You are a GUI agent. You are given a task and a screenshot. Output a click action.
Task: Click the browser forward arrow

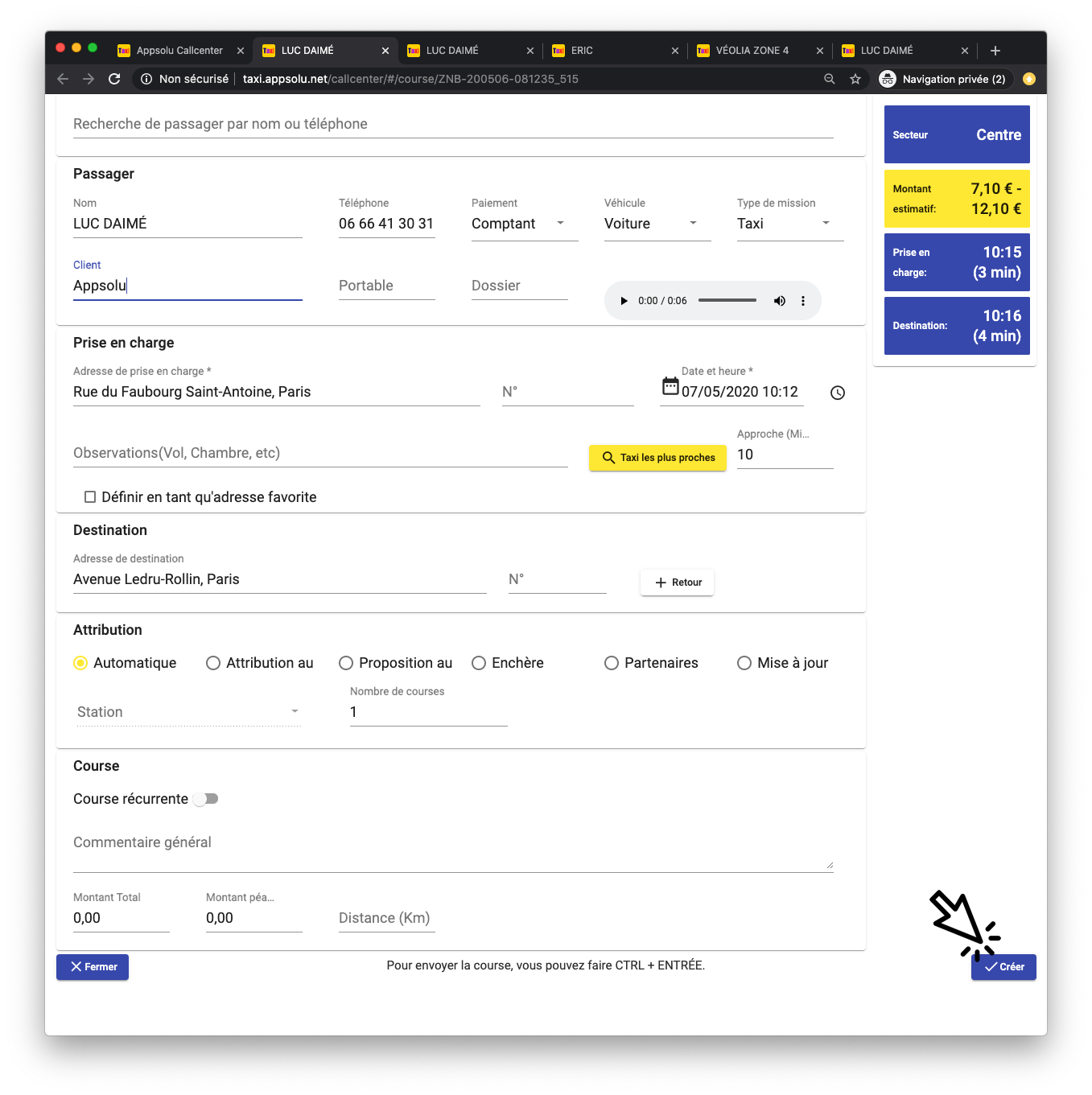click(89, 79)
